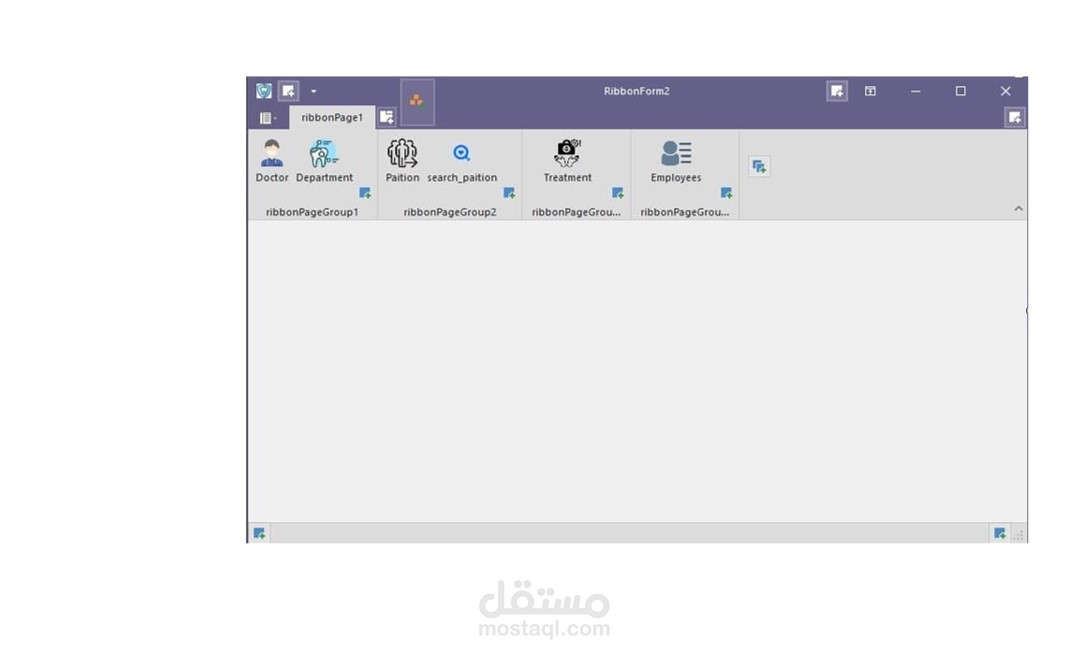Add item to the Treatment page group
Screen dimensions: 1089x653
(x=617, y=193)
